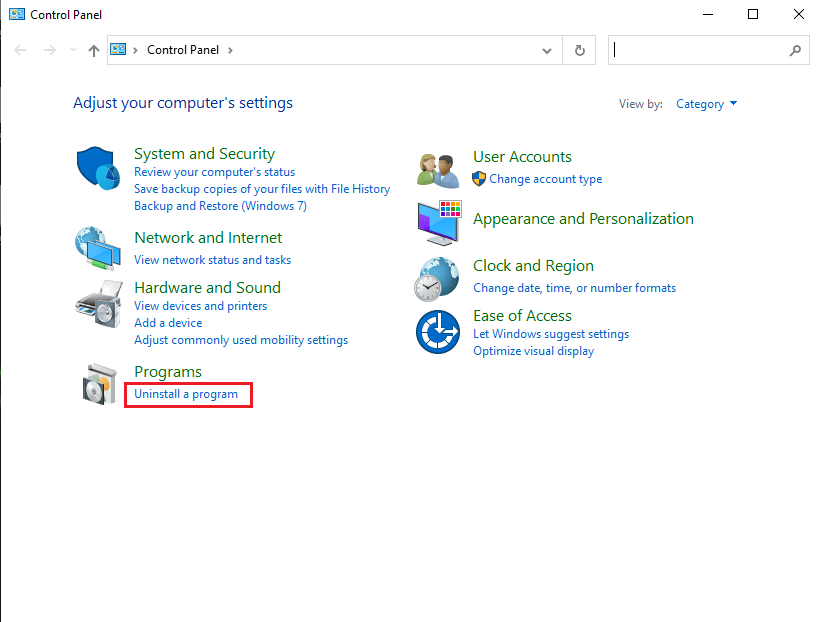Click the User Accounts people icon
Viewport: 822px width, 622px height.
click(x=438, y=170)
